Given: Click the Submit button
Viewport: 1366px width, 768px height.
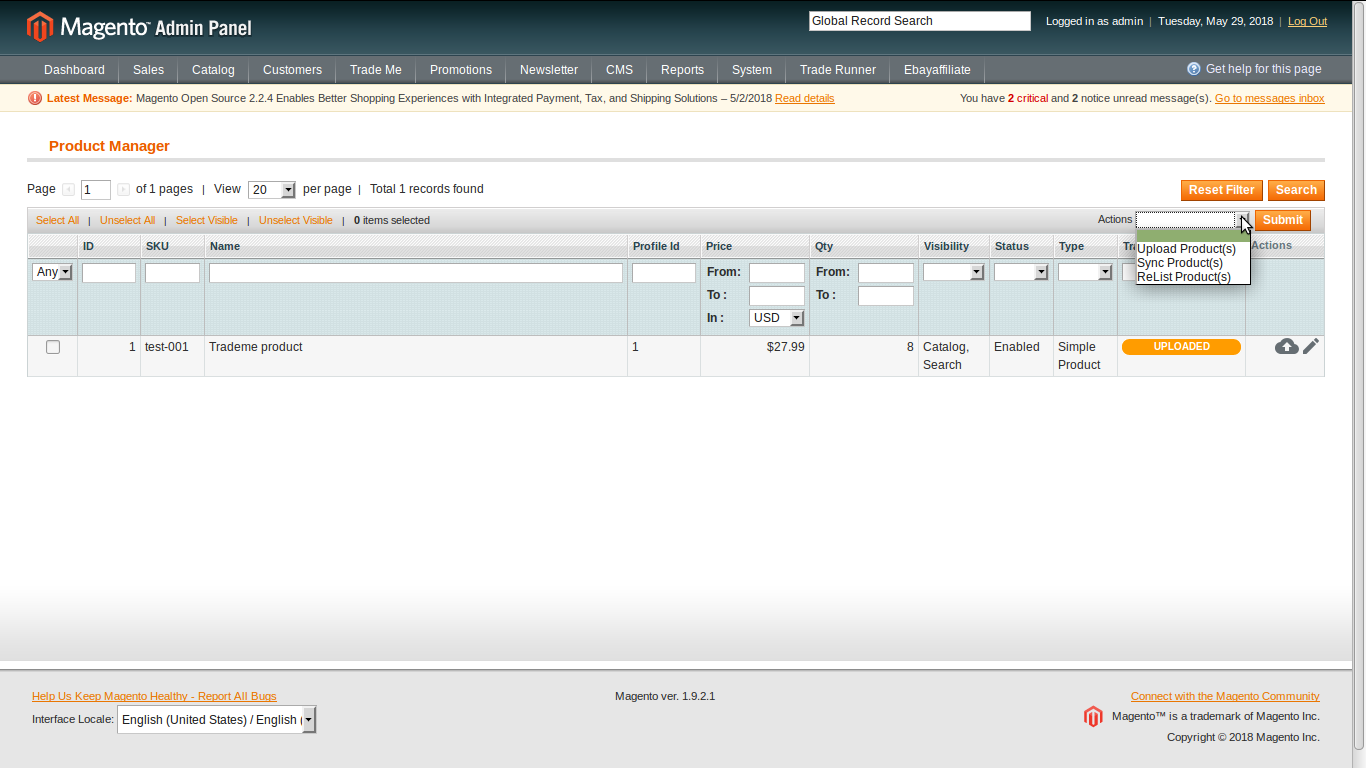Looking at the screenshot, I should tap(1283, 220).
